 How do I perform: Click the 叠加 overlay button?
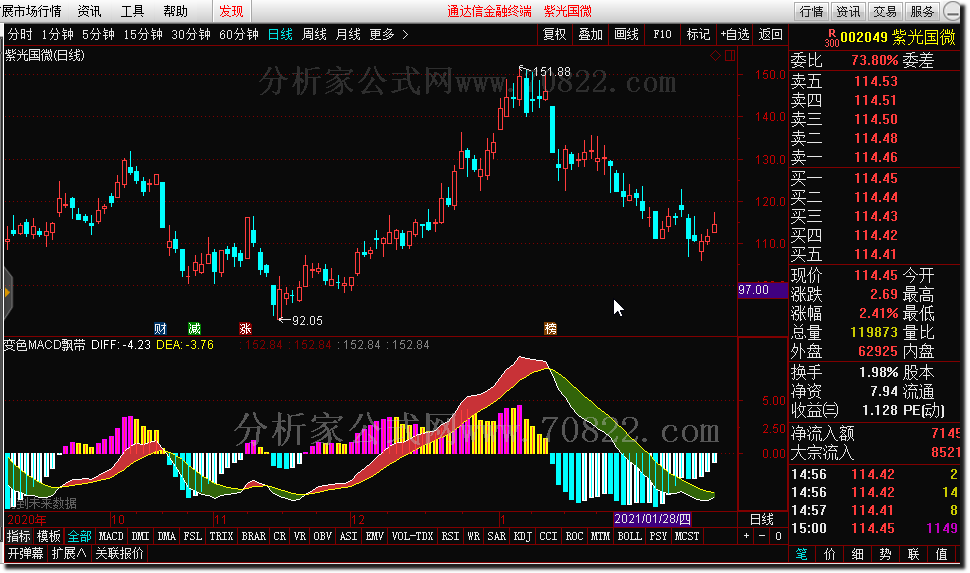point(590,35)
